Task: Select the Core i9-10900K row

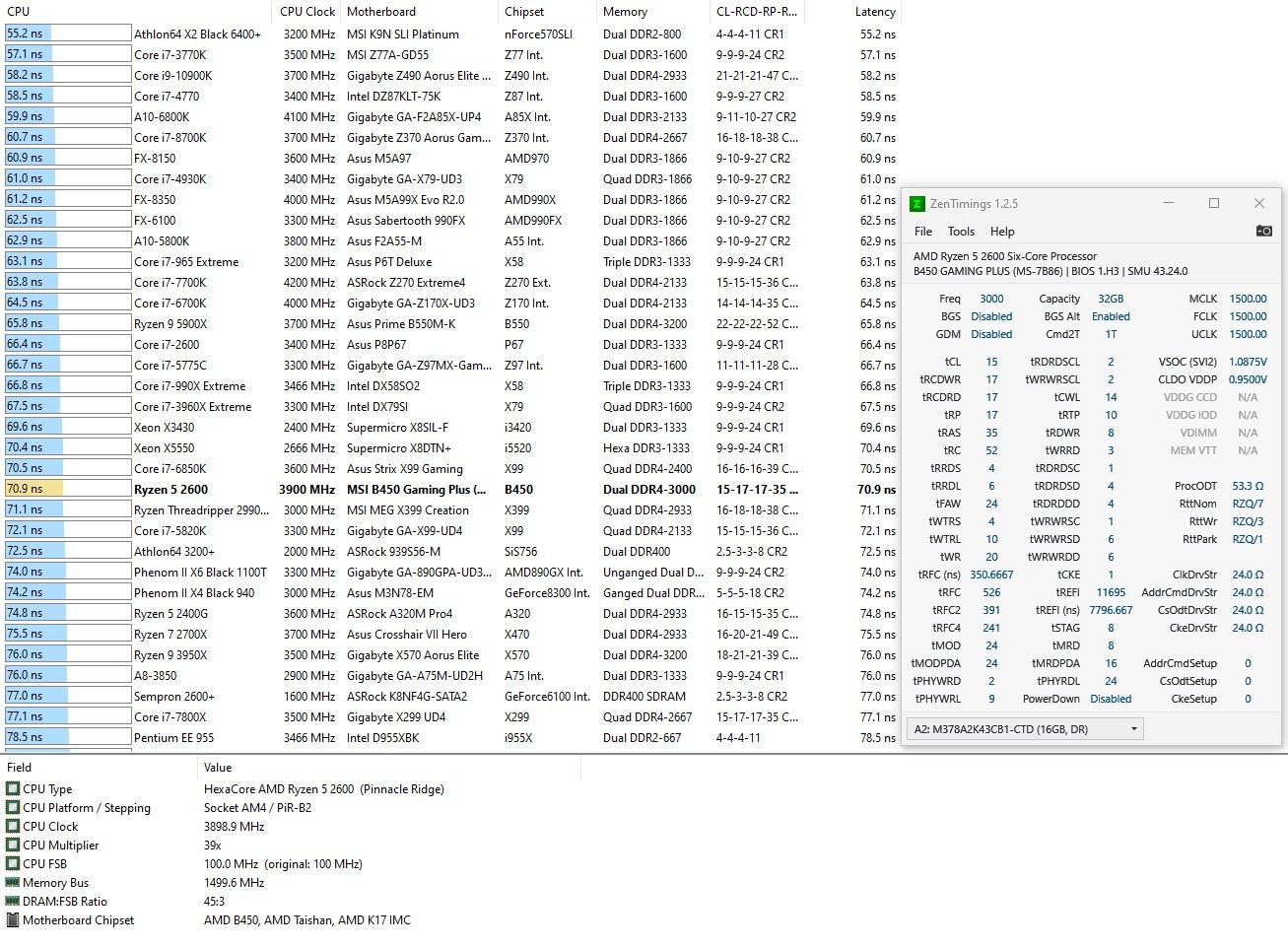Action: click(x=450, y=75)
